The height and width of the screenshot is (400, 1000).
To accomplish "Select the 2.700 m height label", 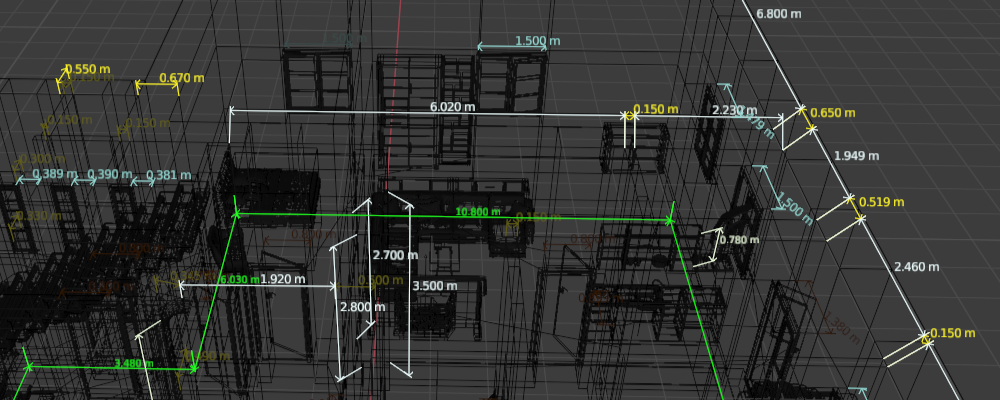I will pyautogui.click(x=387, y=256).
